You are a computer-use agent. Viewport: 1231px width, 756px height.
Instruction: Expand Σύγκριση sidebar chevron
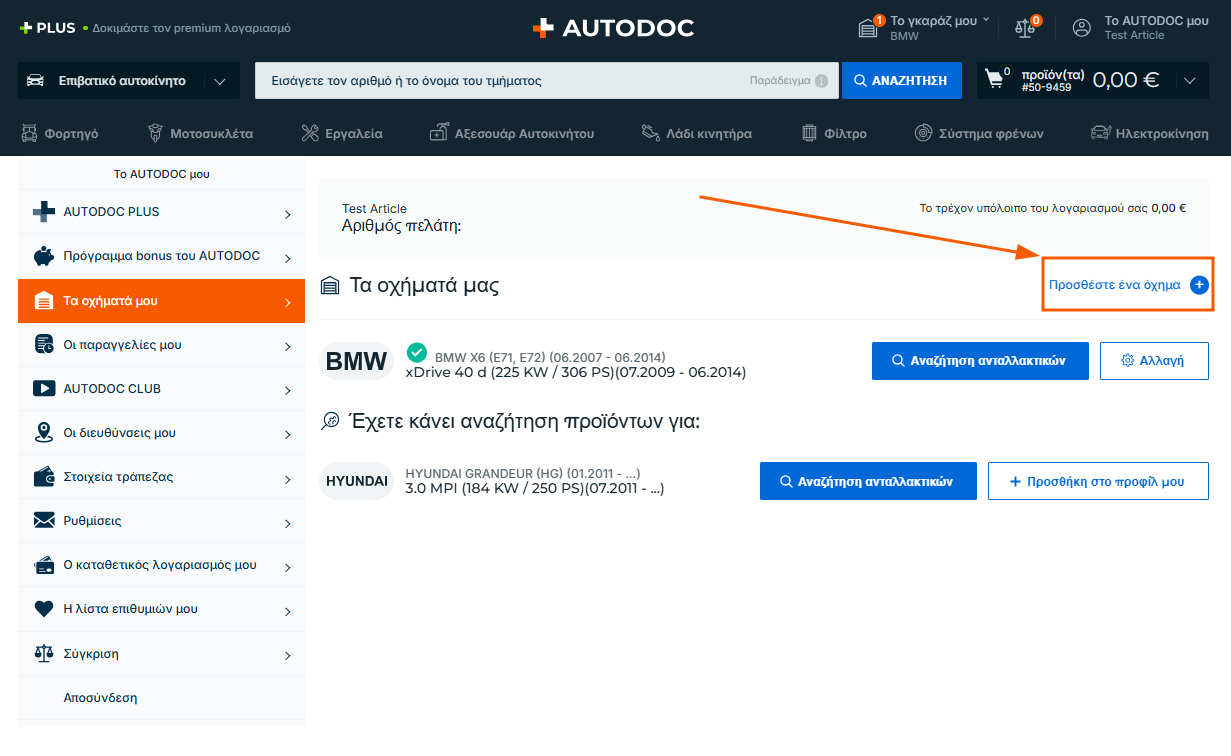pyautogui.click(x=287, y=656)
